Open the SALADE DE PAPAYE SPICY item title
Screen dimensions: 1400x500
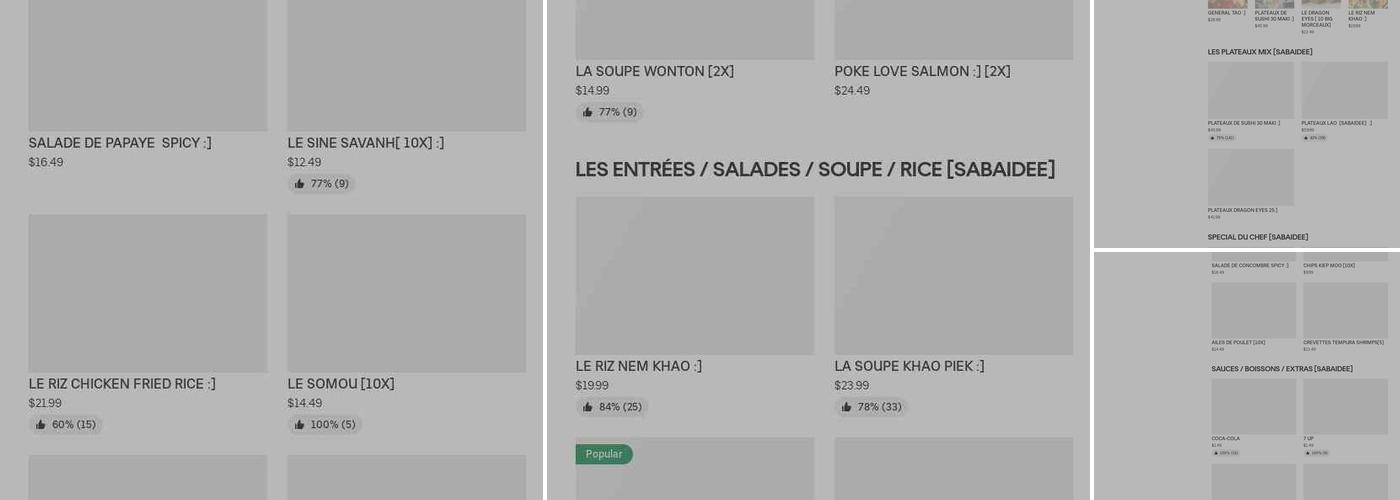[x=120, y=143]
